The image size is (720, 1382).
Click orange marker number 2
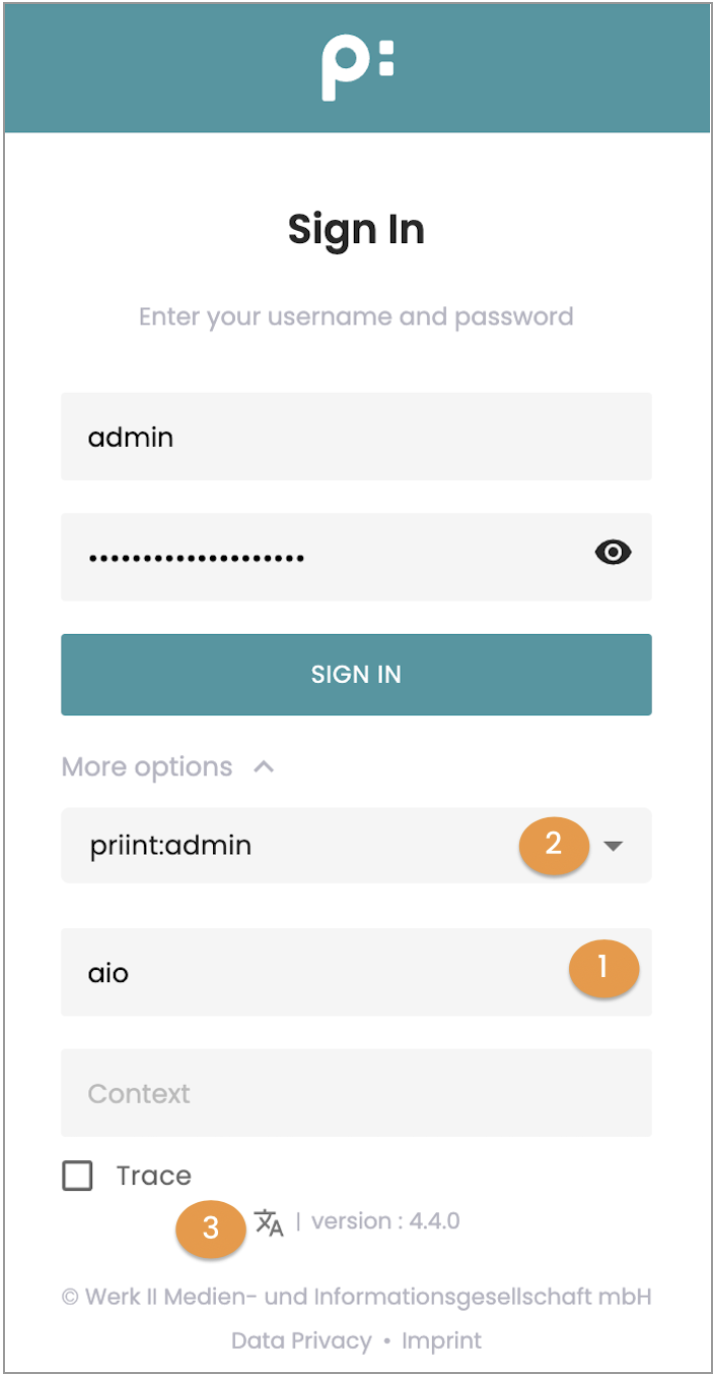[x=553, y=844]
